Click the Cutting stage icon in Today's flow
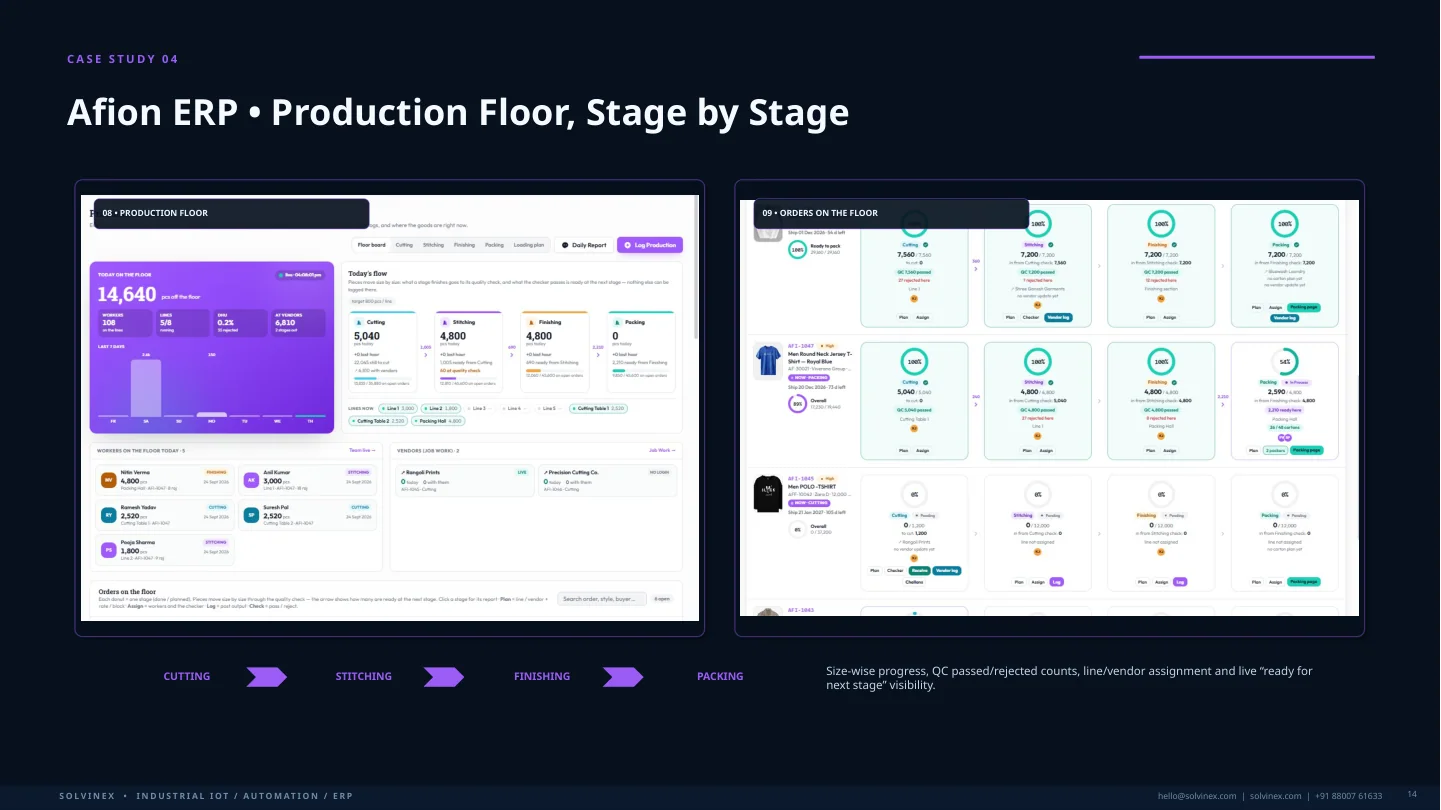The width and height of the screenshot is (1441, 810). 360,323
